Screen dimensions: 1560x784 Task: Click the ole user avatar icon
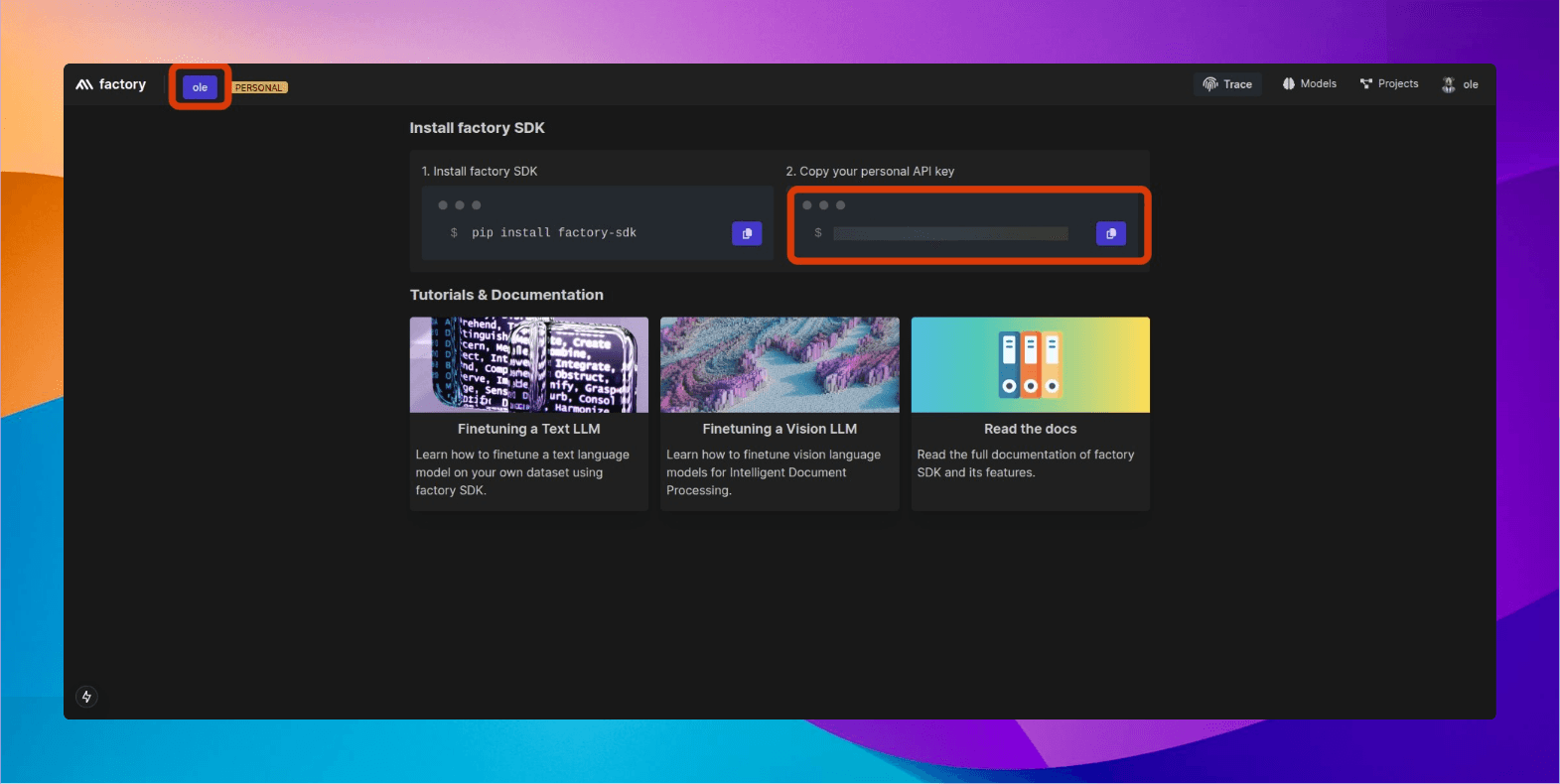[x=1449, y=84]
